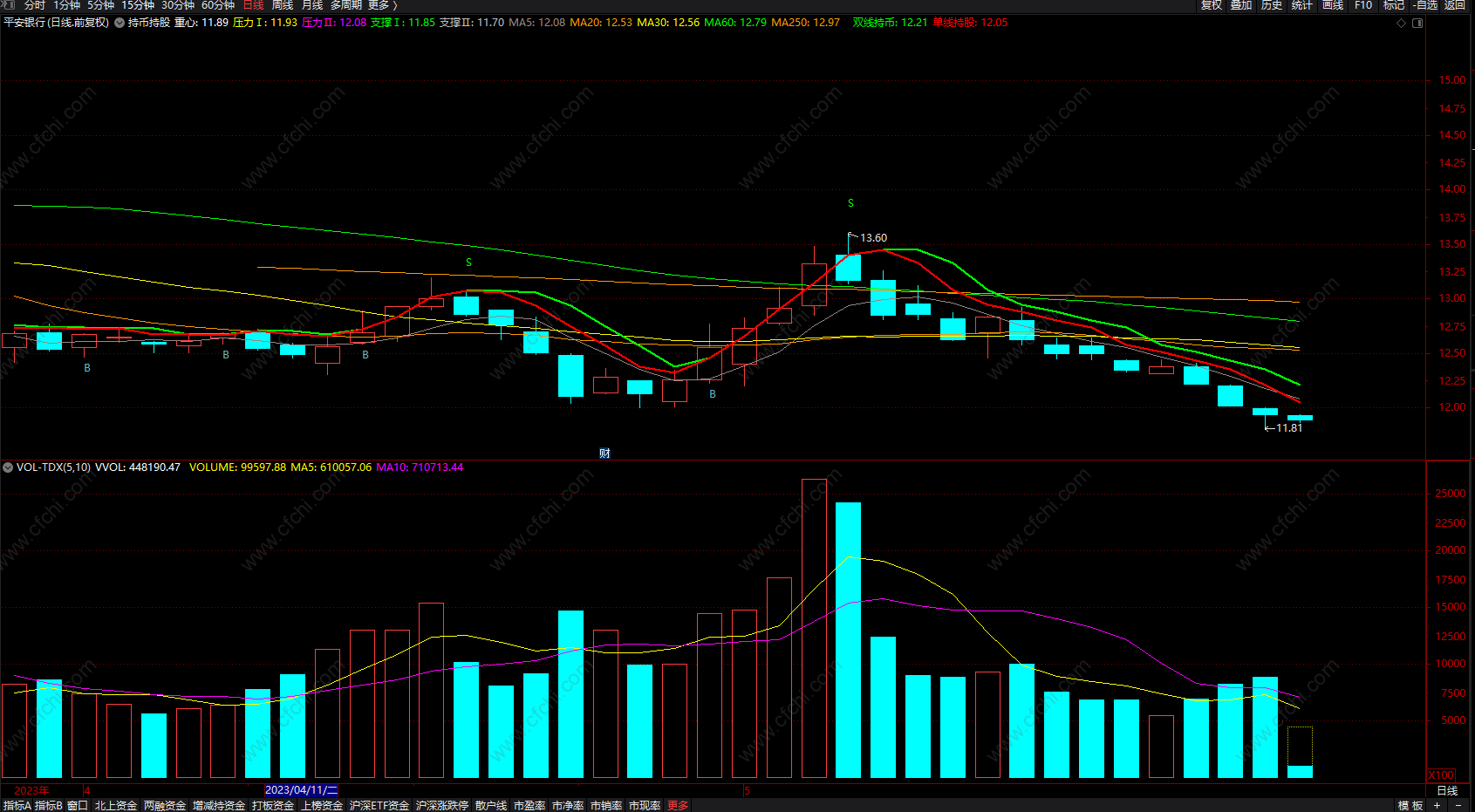Click the 统计 statistics button
The image size is (1475, 812).
coord(1302,5)
